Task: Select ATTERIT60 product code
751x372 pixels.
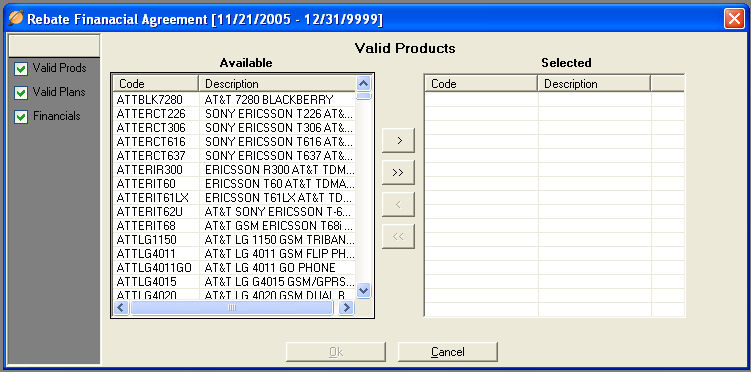Action: [x=146, y=184]
